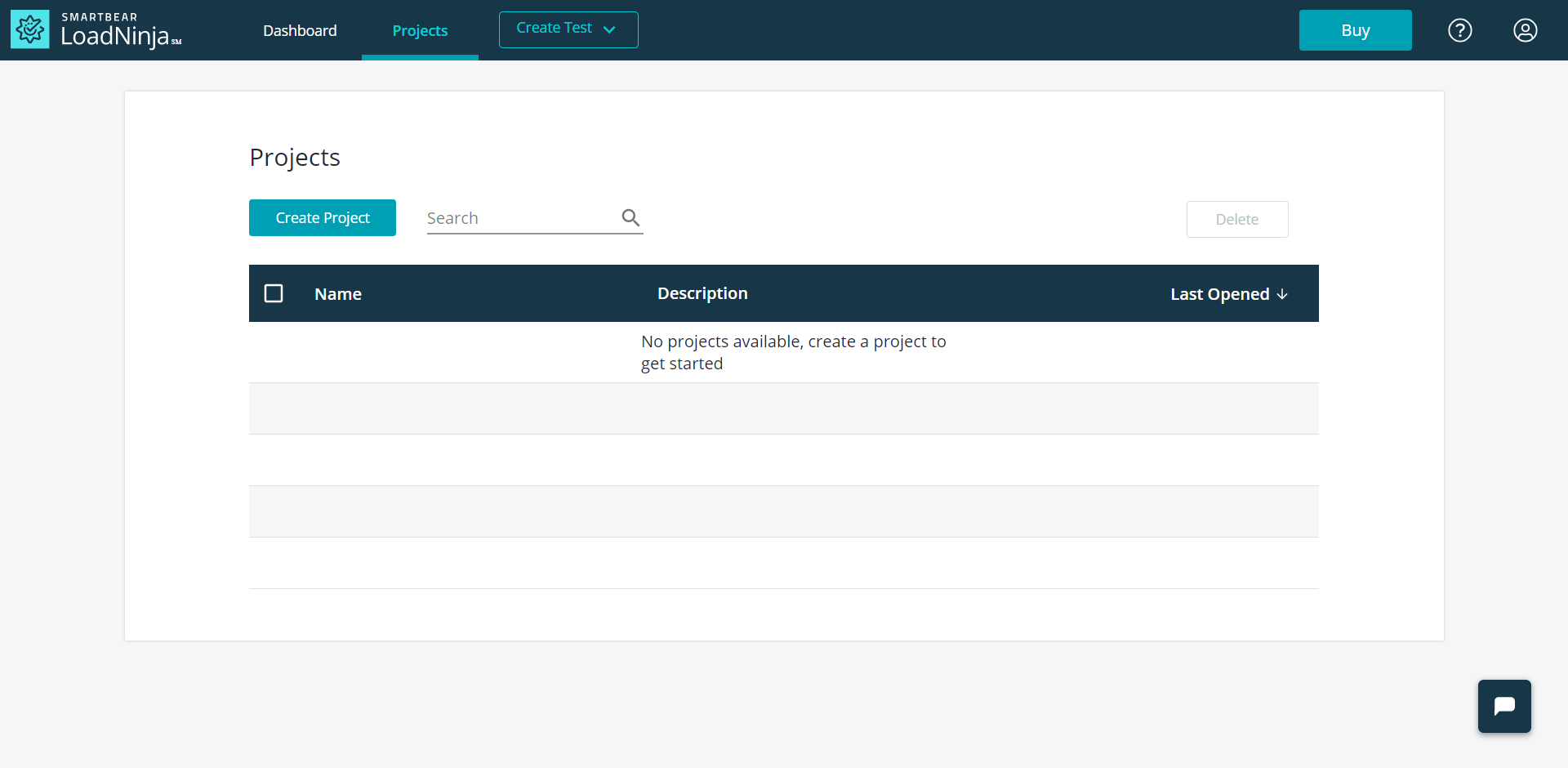The image size is (1568, 768).
Task: Click the Create Project button
Action: [x=322, y=217]
